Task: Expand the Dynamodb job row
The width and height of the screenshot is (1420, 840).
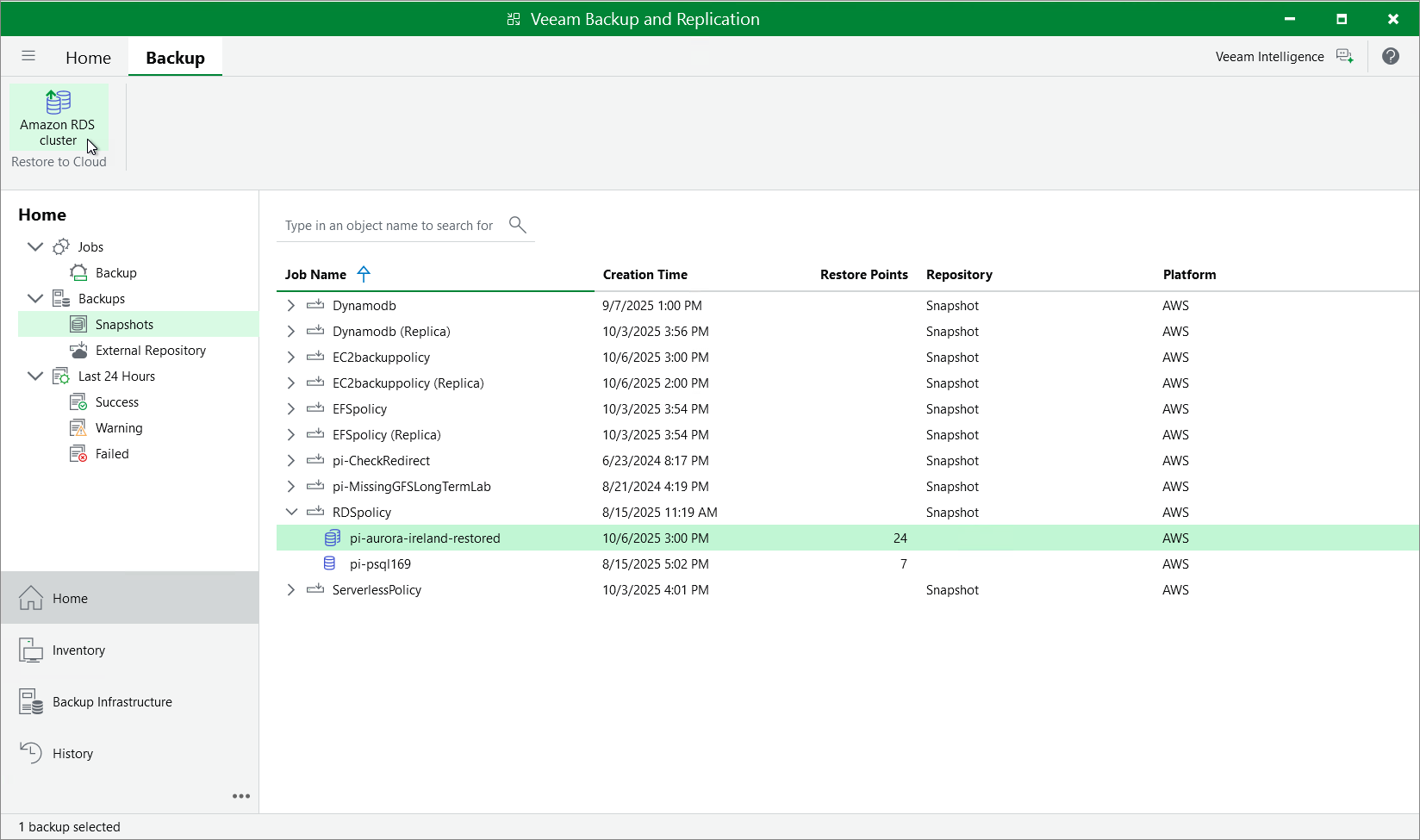Action: (x=291, y=305)
